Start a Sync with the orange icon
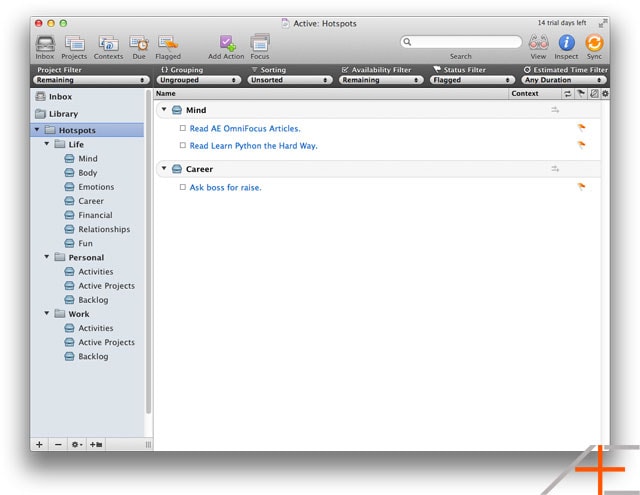 coord(594,42)
